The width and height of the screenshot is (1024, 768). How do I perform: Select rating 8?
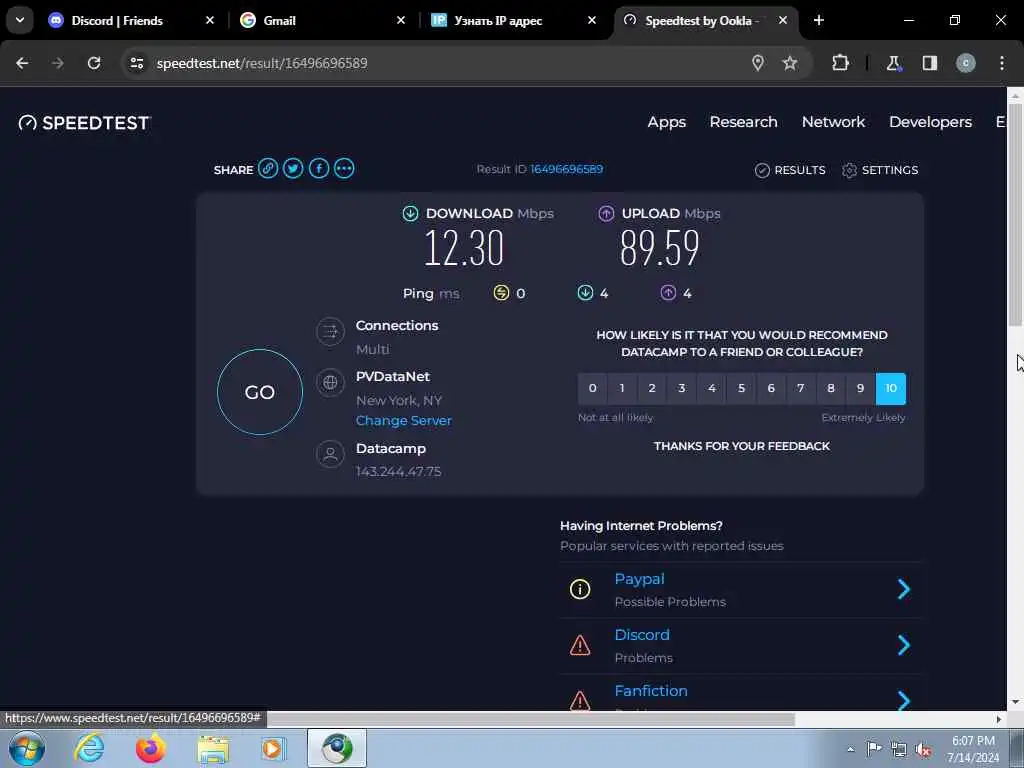click(x=831, y=389)
